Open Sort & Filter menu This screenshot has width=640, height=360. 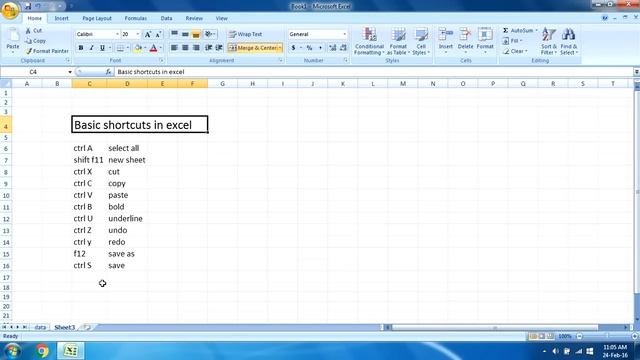549,41
